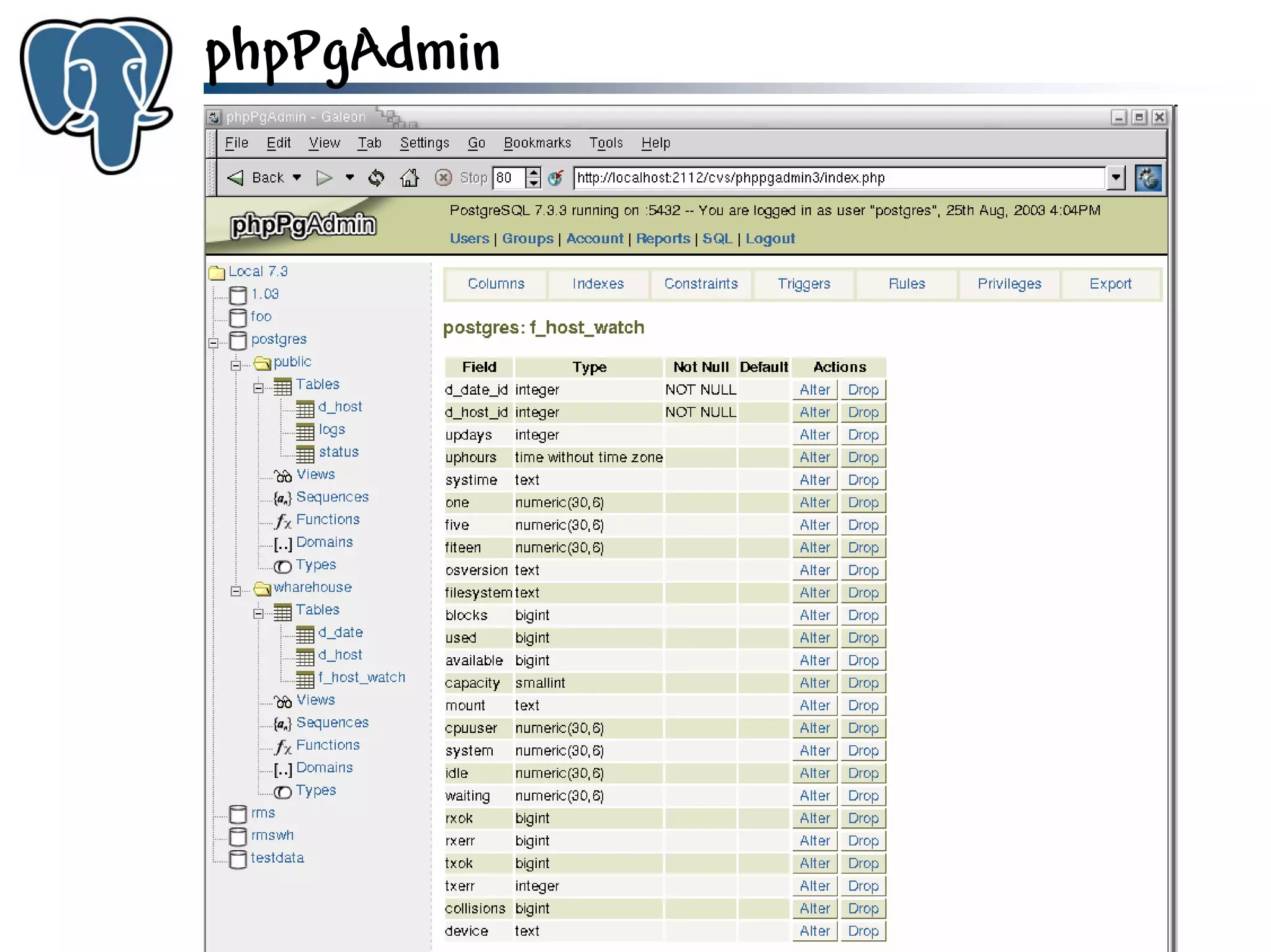
Task: Click the Back arrow icon
Action: 236,178
